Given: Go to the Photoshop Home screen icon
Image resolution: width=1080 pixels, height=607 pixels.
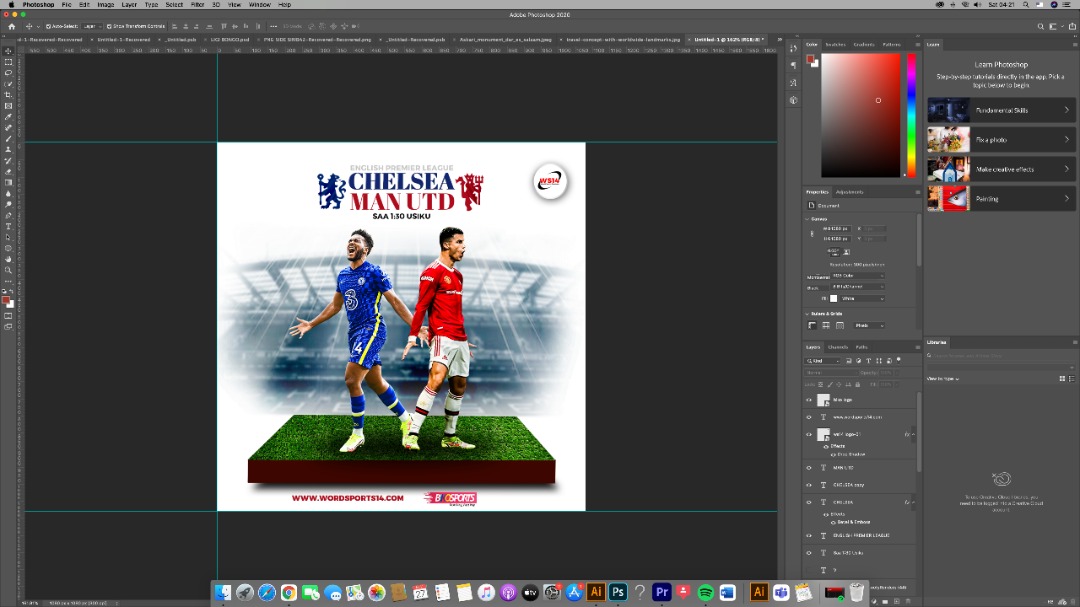Looking at the screenshot, I should (12, 26).
